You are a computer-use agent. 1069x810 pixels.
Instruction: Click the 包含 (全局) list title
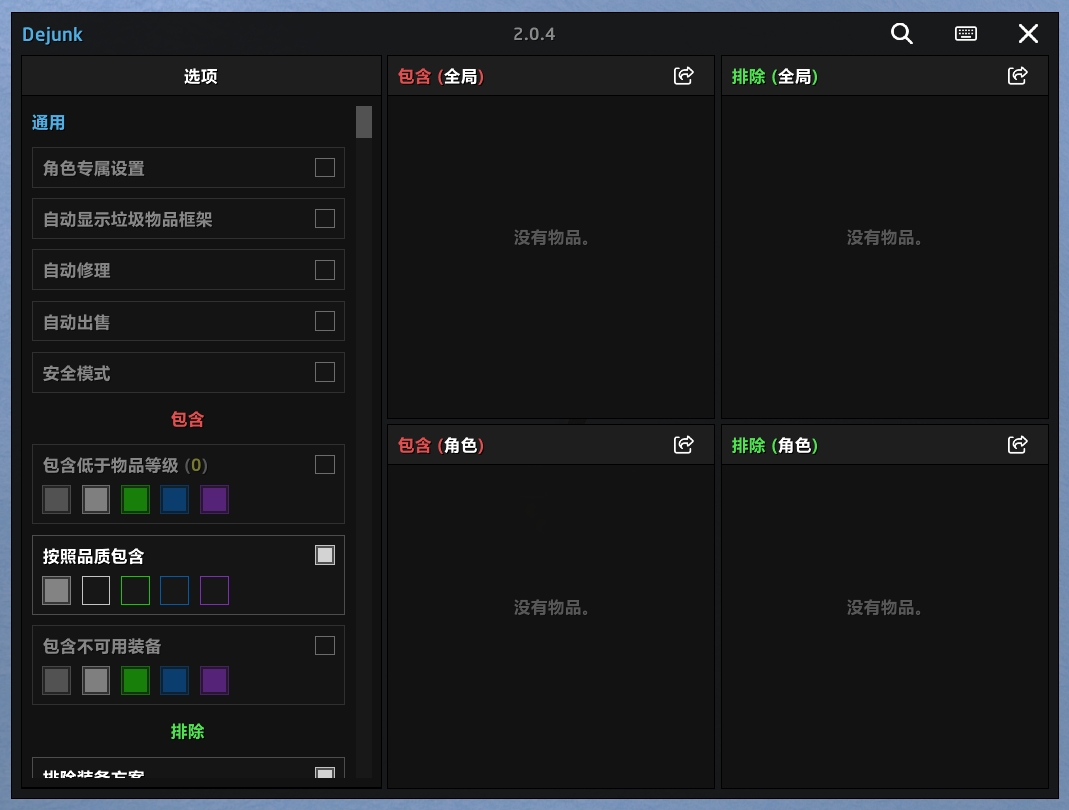click(441, 76)
